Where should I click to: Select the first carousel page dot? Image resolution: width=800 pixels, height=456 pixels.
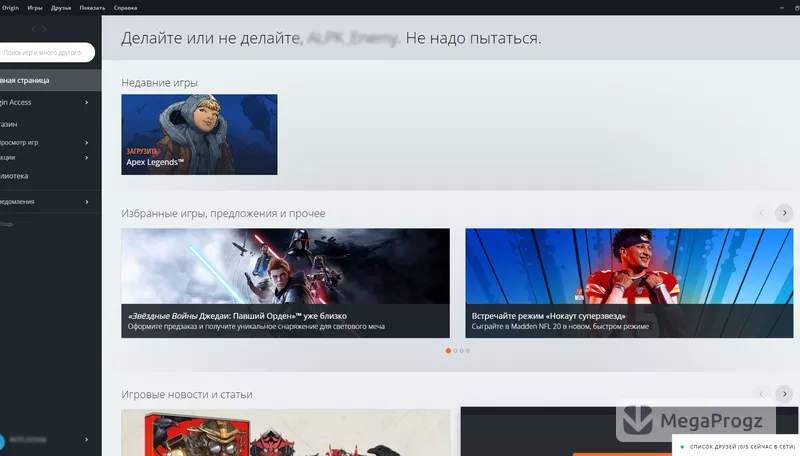[x=448, y=351]
